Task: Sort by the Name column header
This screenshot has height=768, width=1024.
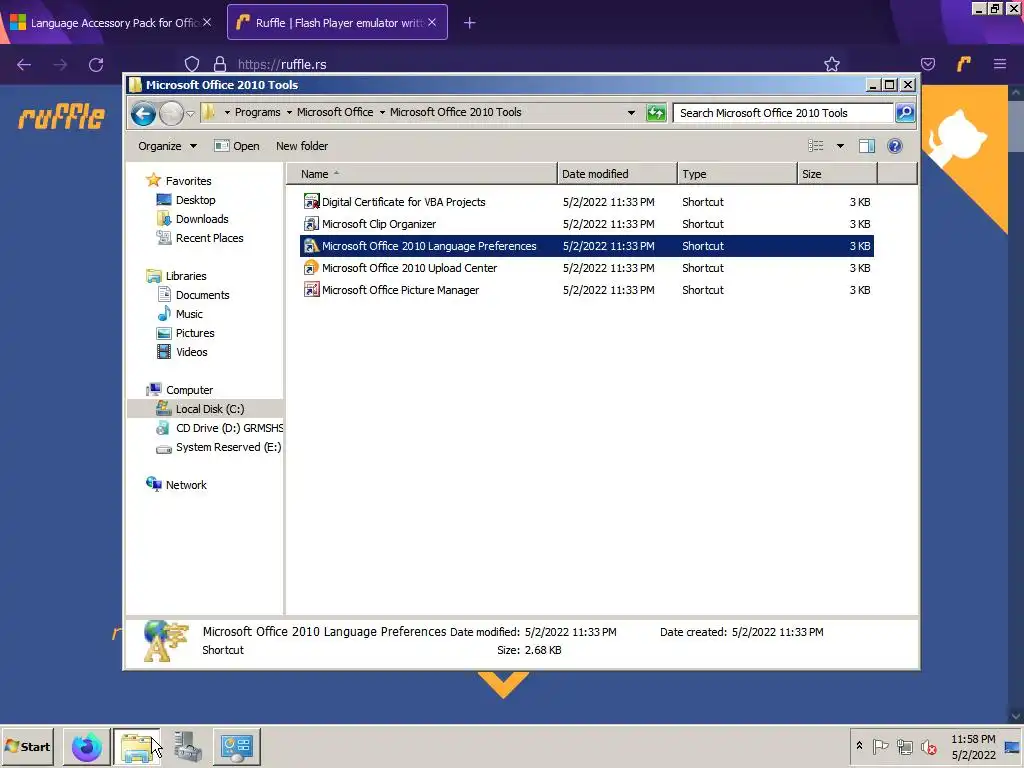Action: pyautogui.click(x=422, y=174)
